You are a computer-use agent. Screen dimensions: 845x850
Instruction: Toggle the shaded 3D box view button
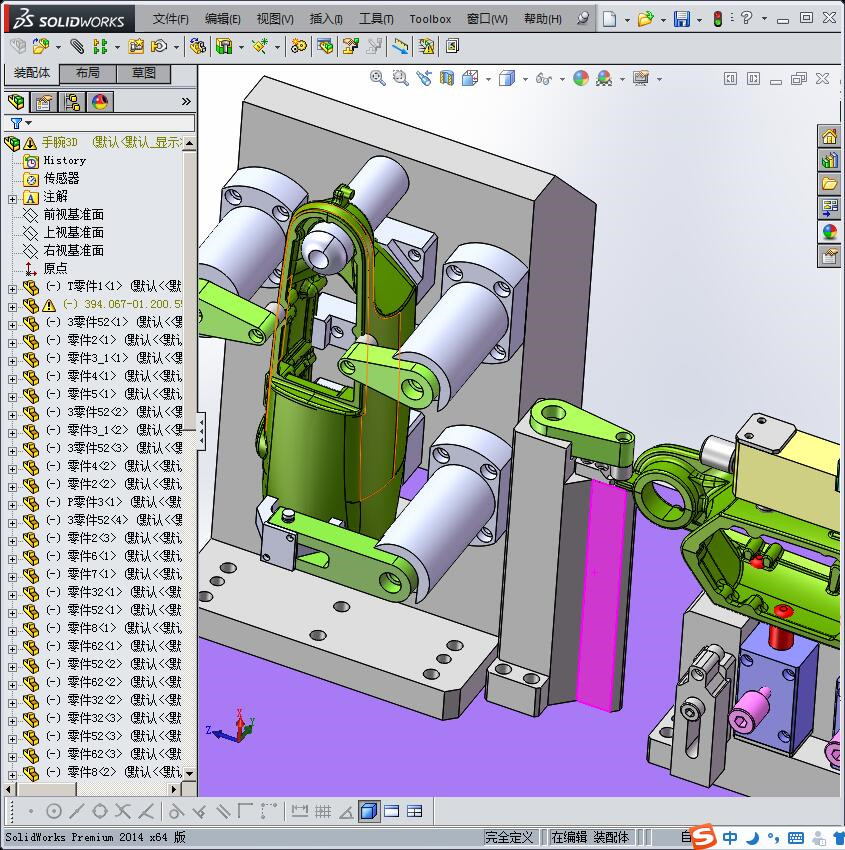(369, 811)
